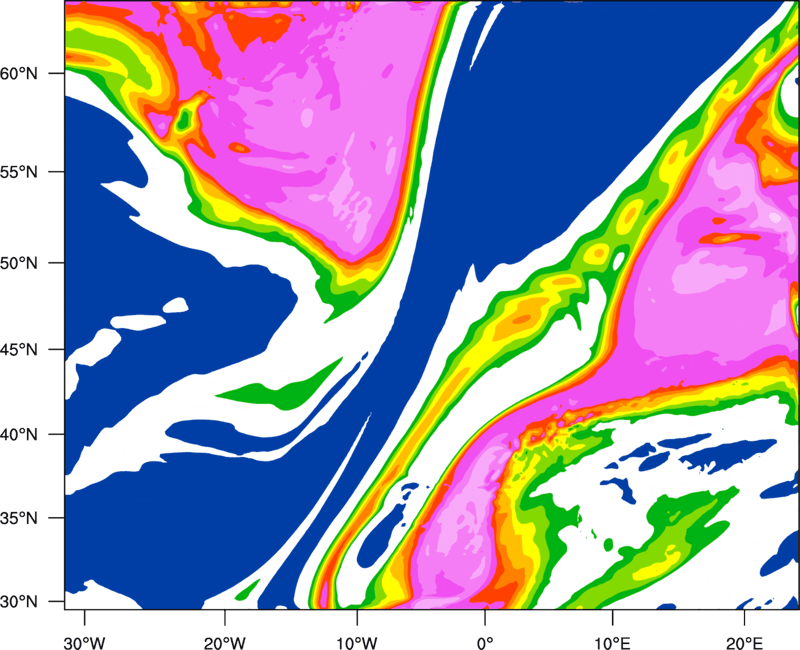Click the 30°N latitude label

pyautogui.click(x=19, y=602)
